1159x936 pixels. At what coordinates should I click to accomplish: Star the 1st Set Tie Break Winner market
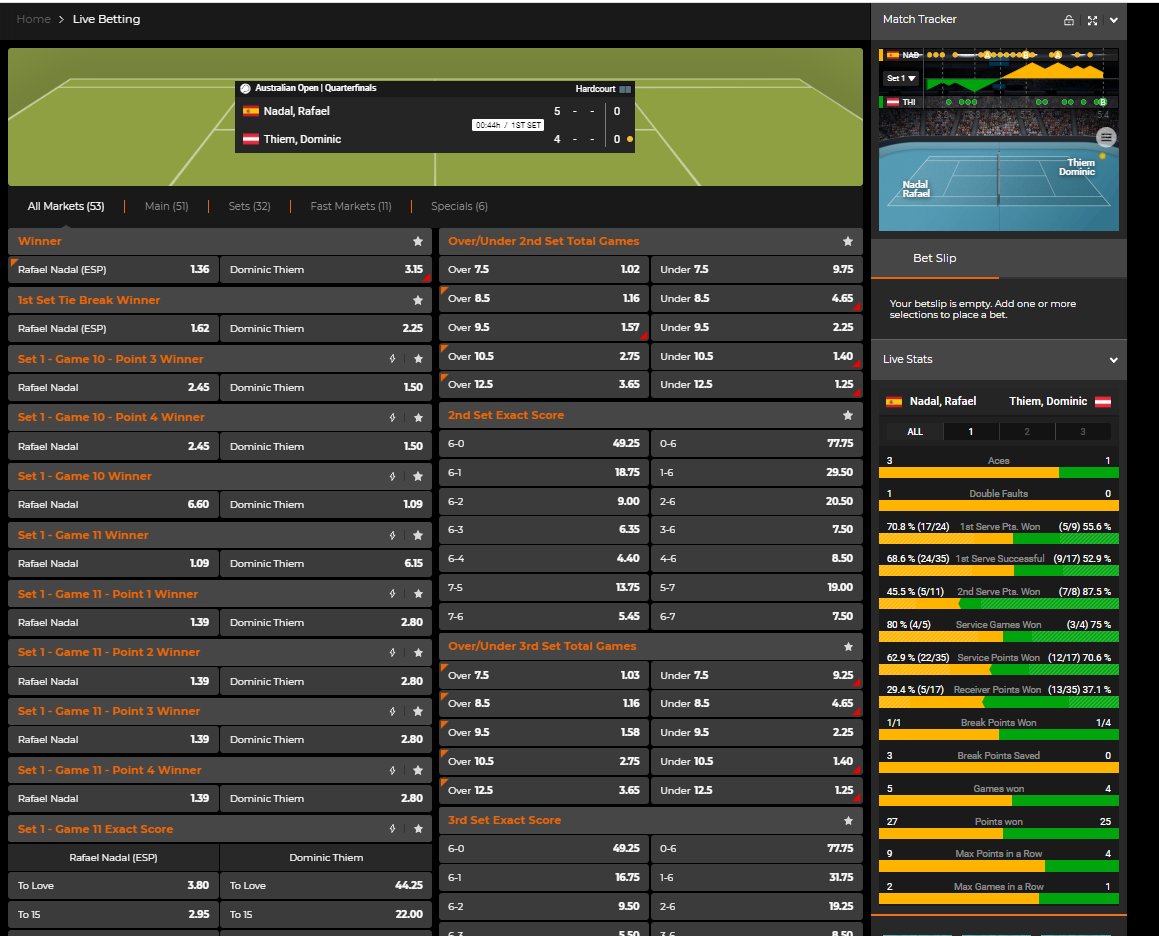(418, 299)
